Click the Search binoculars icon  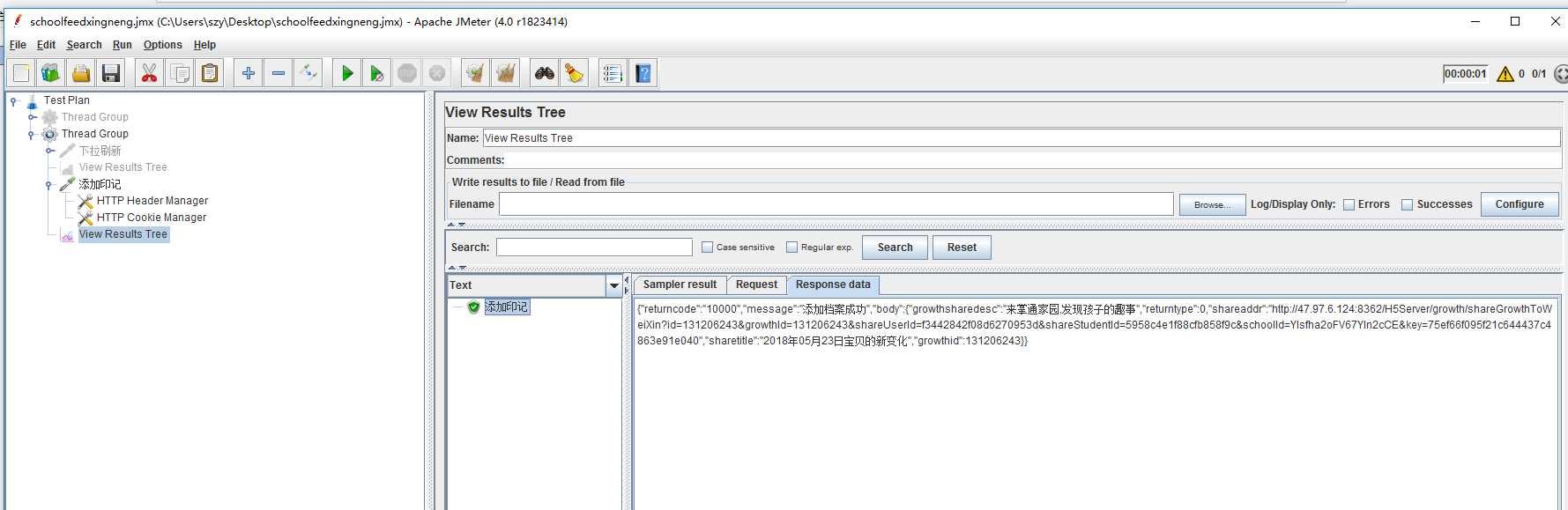pos(545,73)
